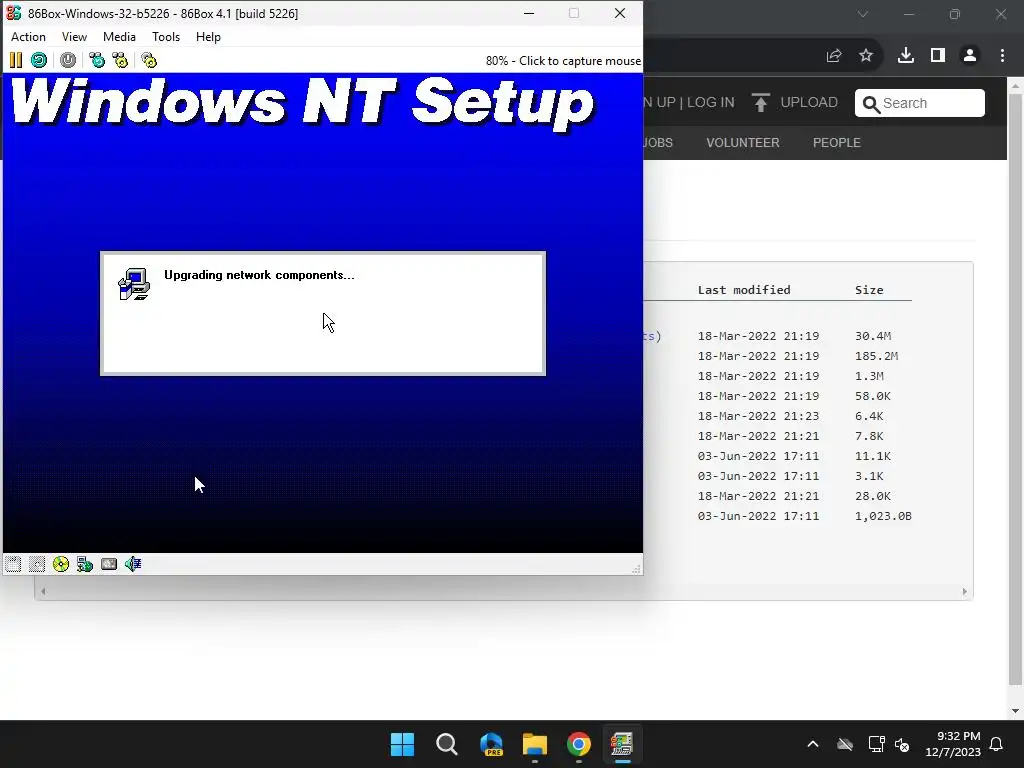Bookmark the page with star icon
Image resolution: width=1024 pixels, height=768 pixels.
[x=866, y=56]
